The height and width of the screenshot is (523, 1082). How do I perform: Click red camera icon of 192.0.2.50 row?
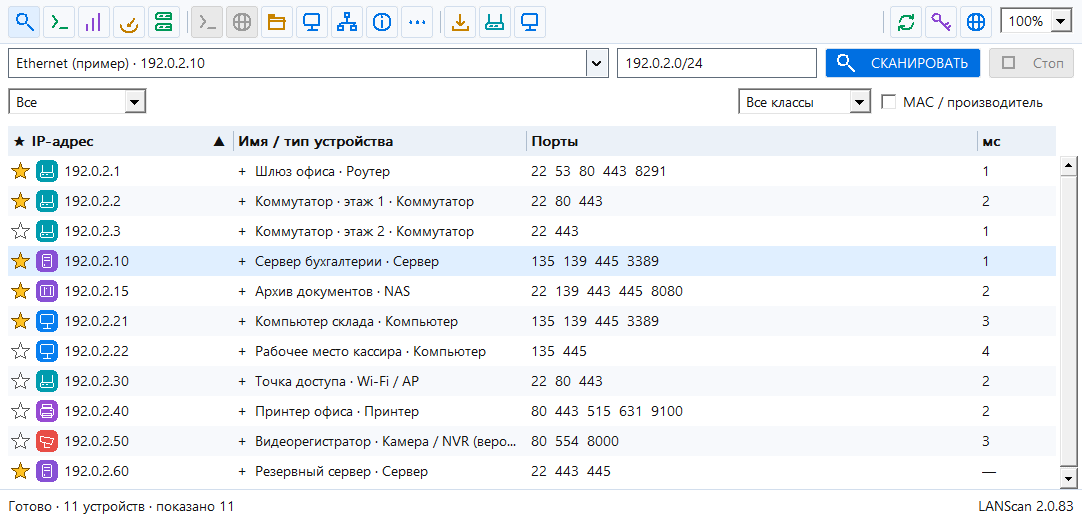click(x=47, y=442)
